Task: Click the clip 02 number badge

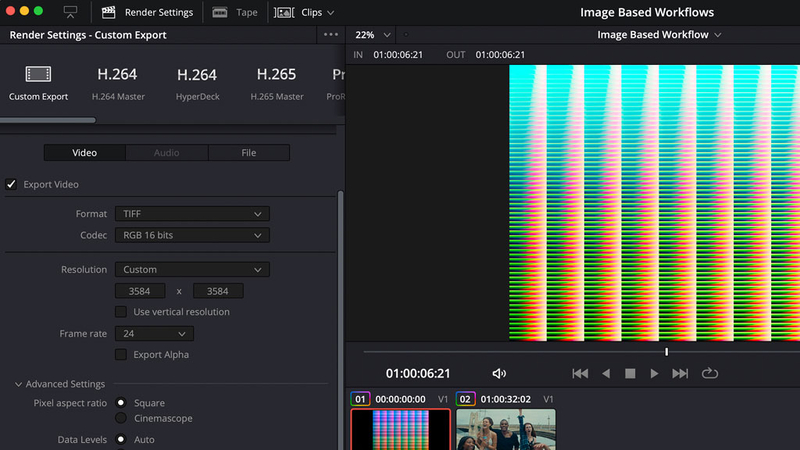Action: point(465,399)
